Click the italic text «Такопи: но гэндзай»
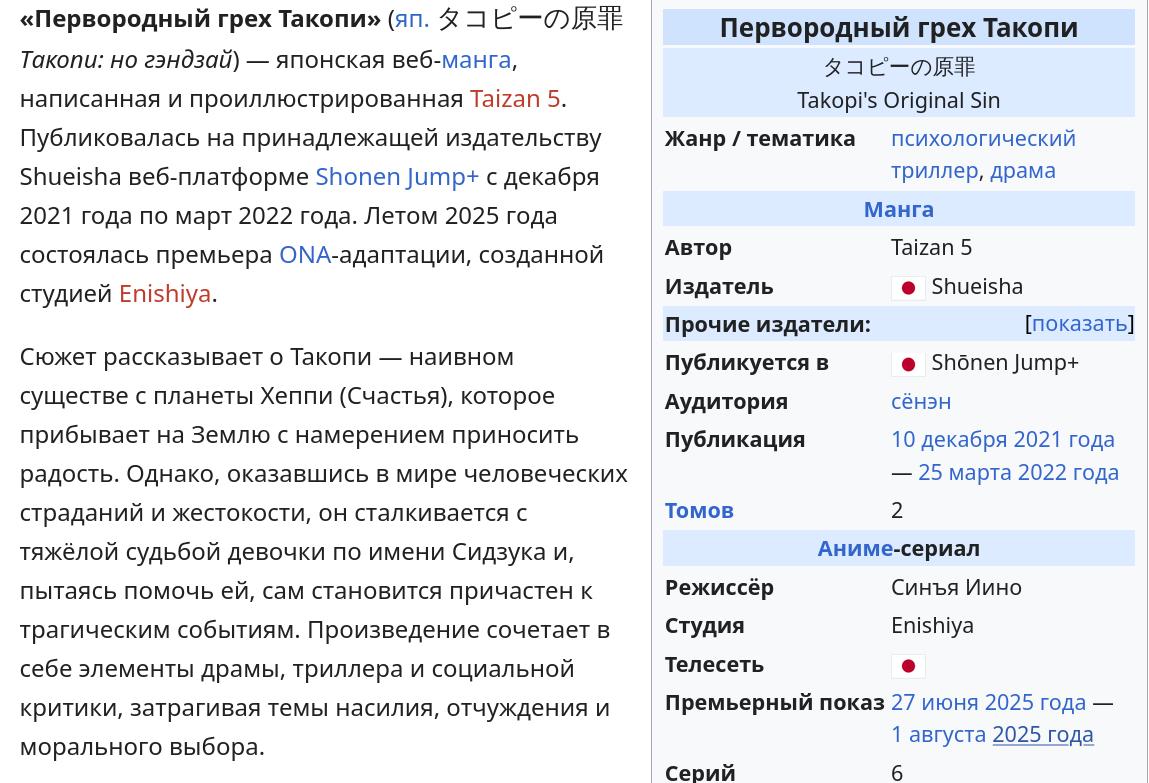 (x=126, y=59)
